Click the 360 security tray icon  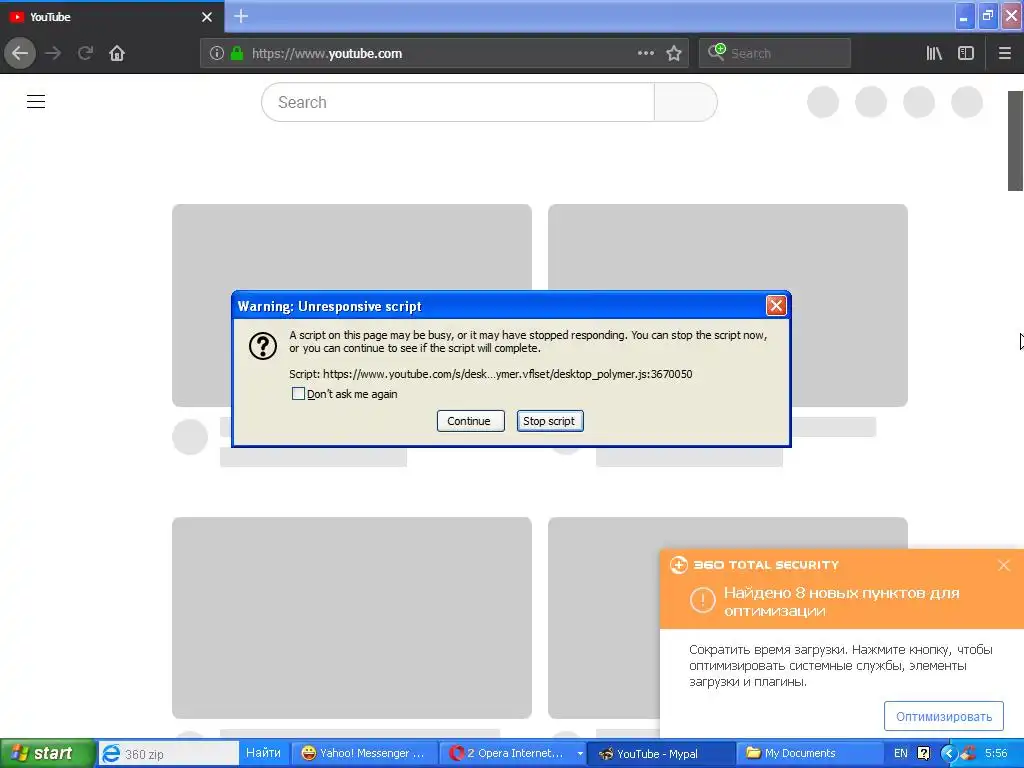968,753
